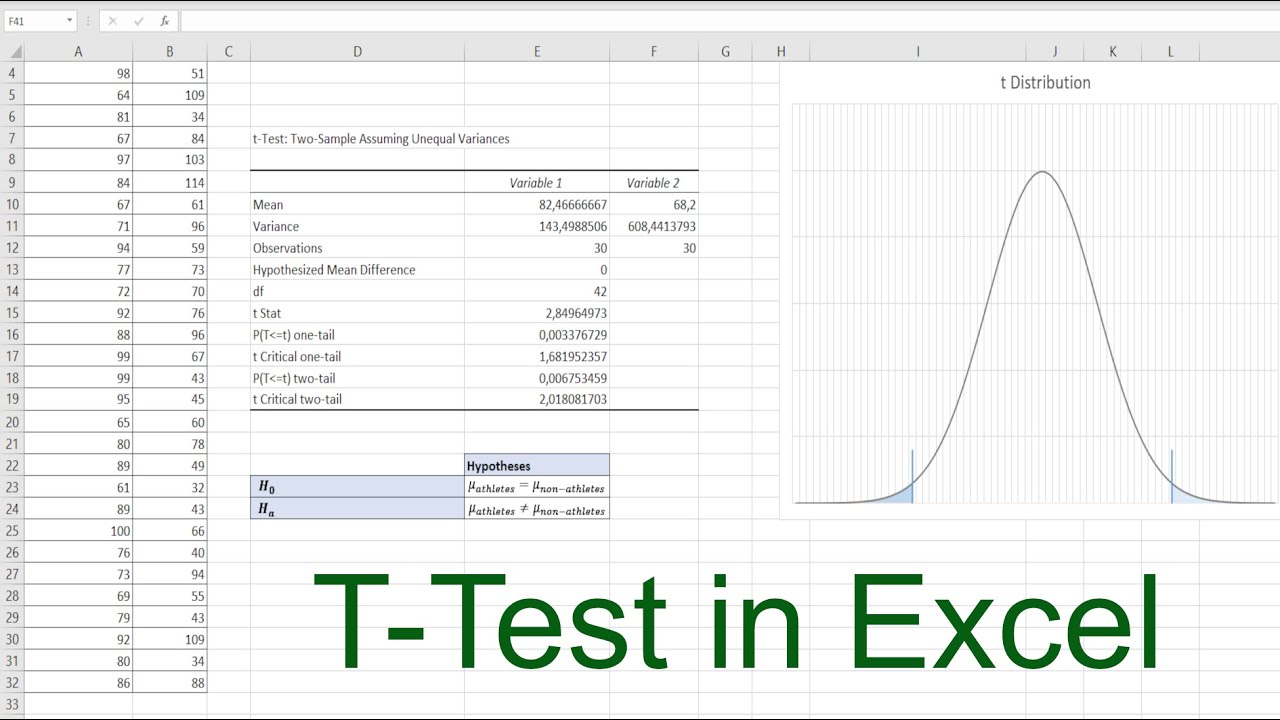Select t Stat value 2,84964973

point(537,313)
